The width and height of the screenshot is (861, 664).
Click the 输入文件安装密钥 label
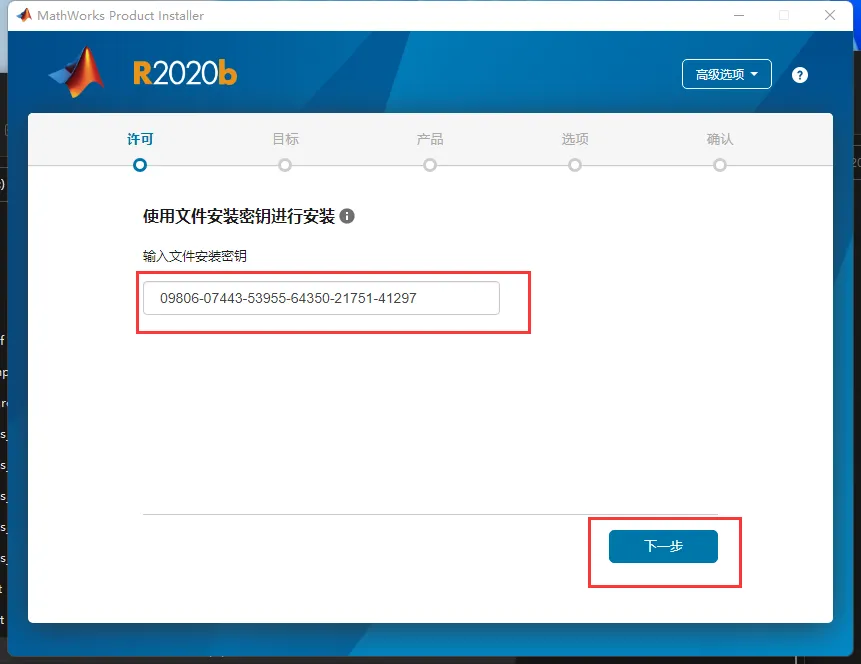(x=194, y=256)
